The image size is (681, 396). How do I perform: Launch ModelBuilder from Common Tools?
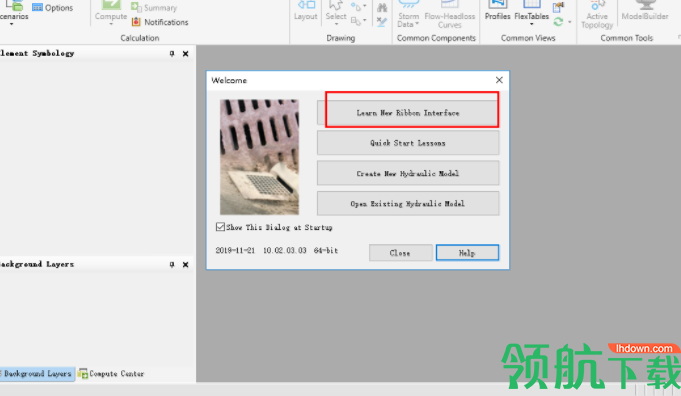(645, 11)
